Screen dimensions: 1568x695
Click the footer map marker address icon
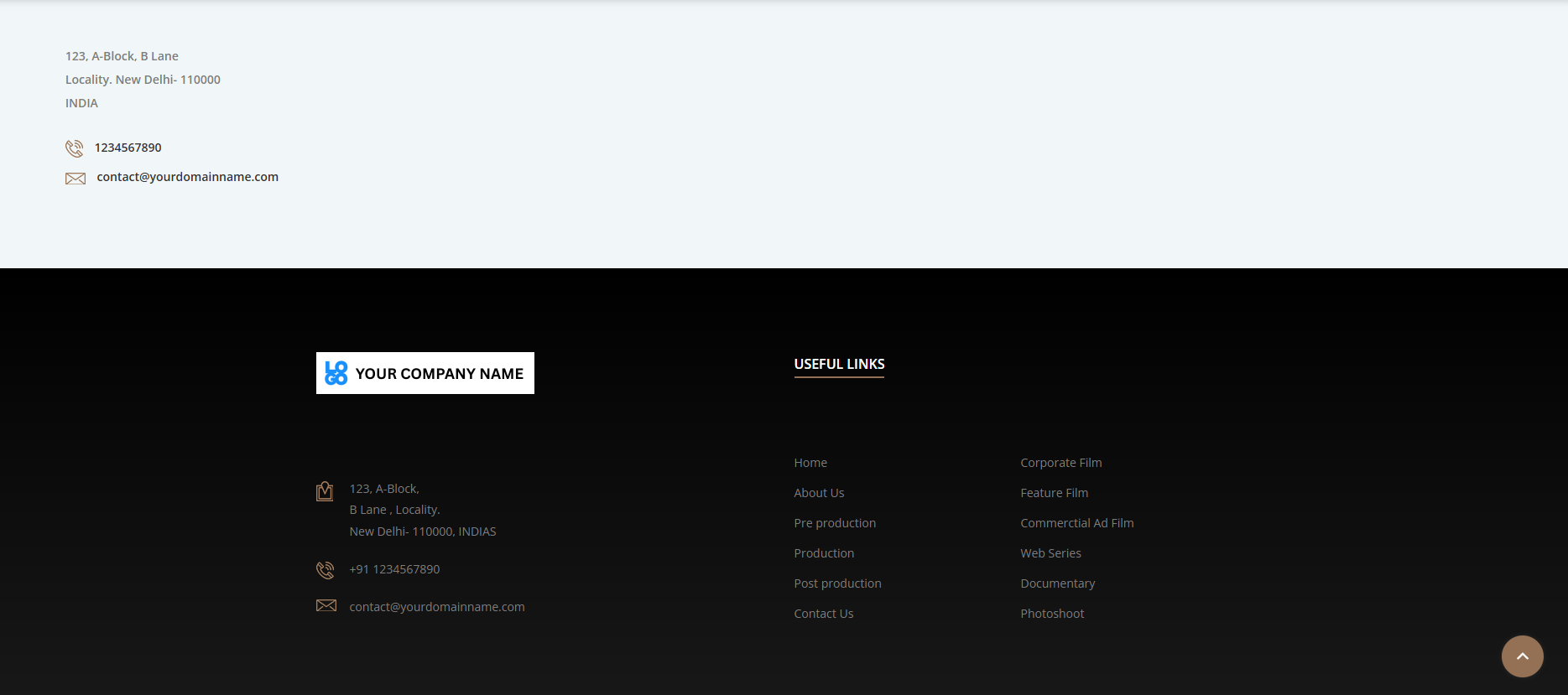[325, 491]
